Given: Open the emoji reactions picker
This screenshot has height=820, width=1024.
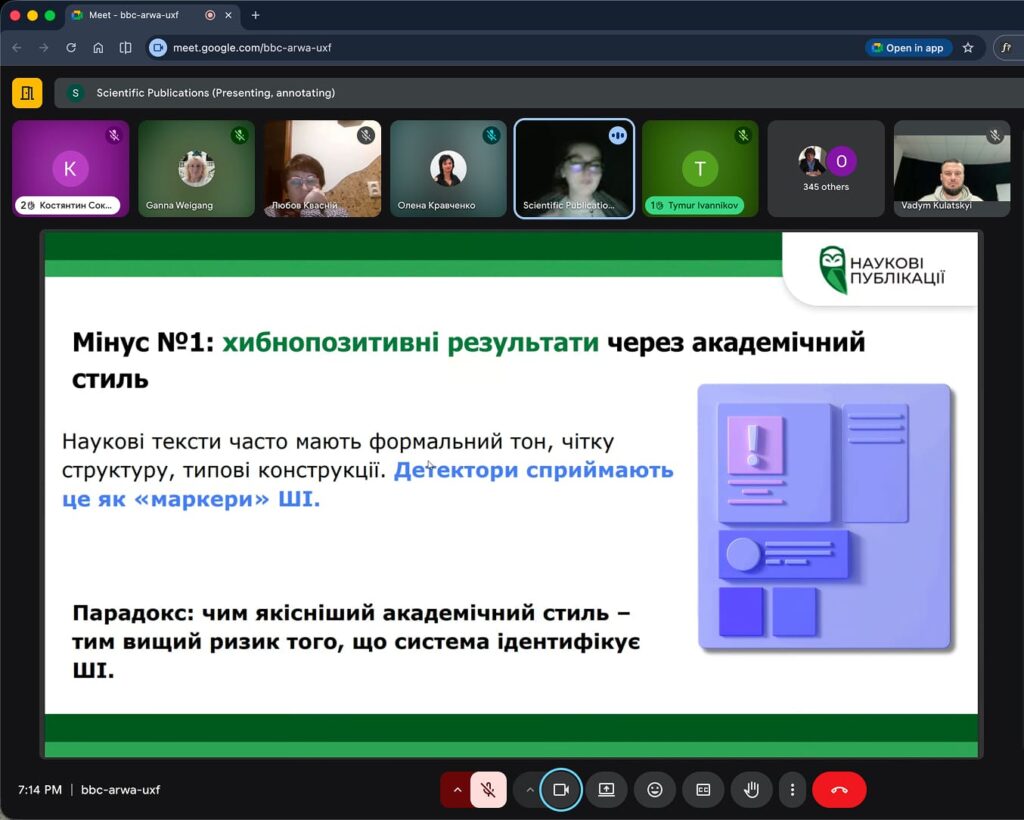Looking at the screenshot, I should coord(655,789).
